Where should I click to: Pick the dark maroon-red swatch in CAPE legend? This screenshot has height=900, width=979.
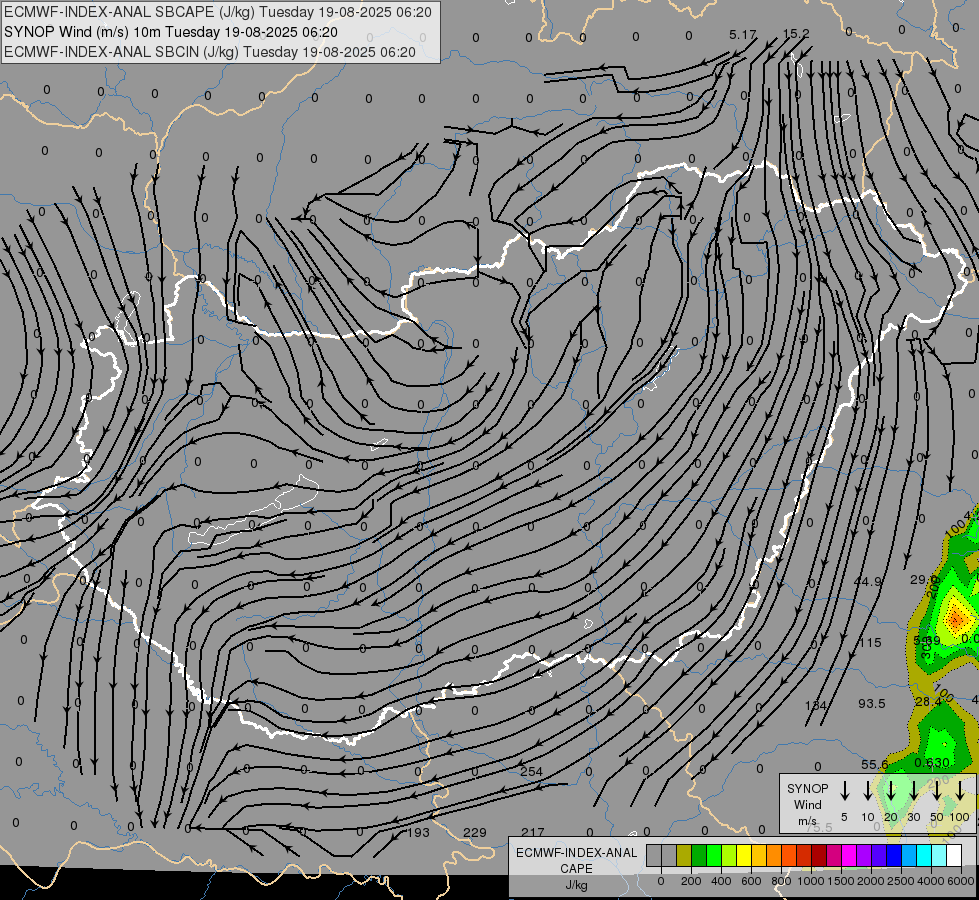click(819, 855)
